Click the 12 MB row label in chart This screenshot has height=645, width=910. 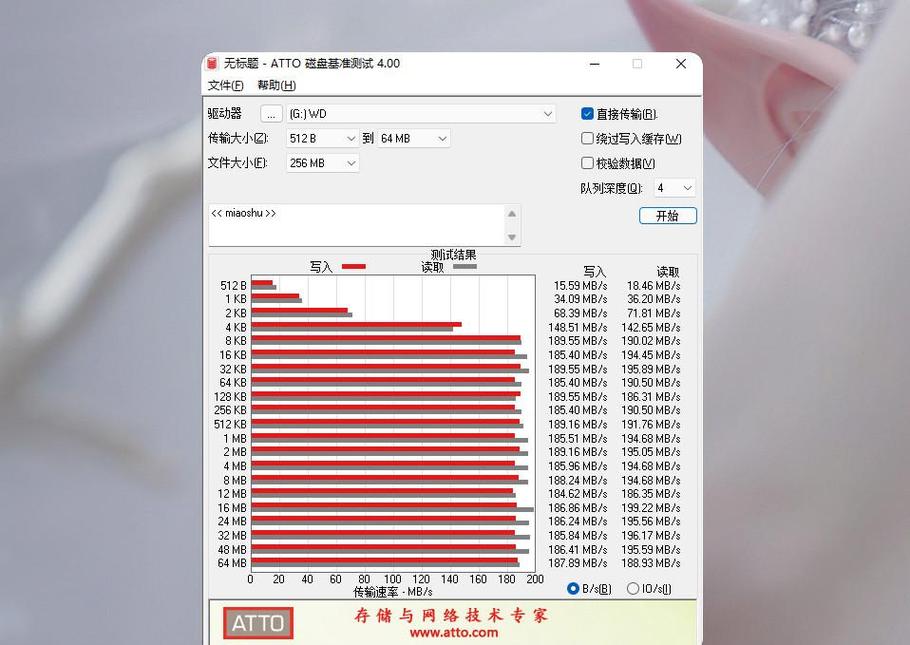coord(232,494)
